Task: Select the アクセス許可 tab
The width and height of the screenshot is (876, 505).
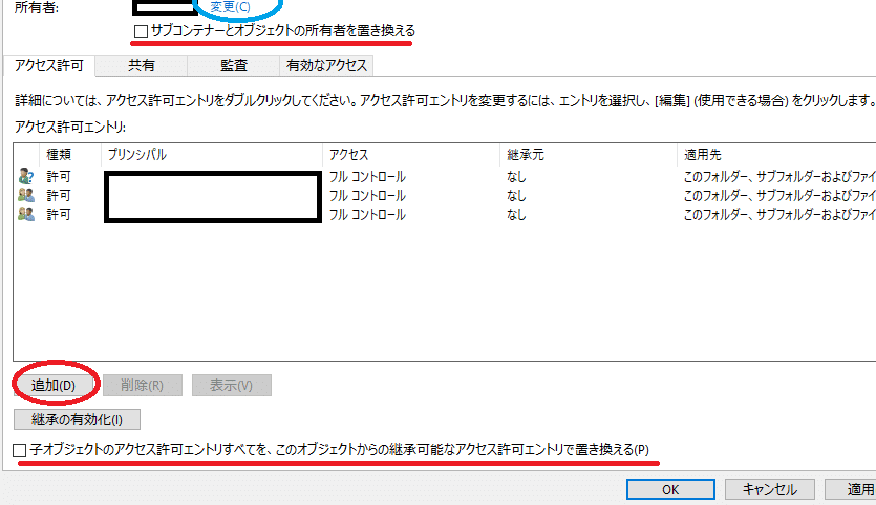Action: 49,65
